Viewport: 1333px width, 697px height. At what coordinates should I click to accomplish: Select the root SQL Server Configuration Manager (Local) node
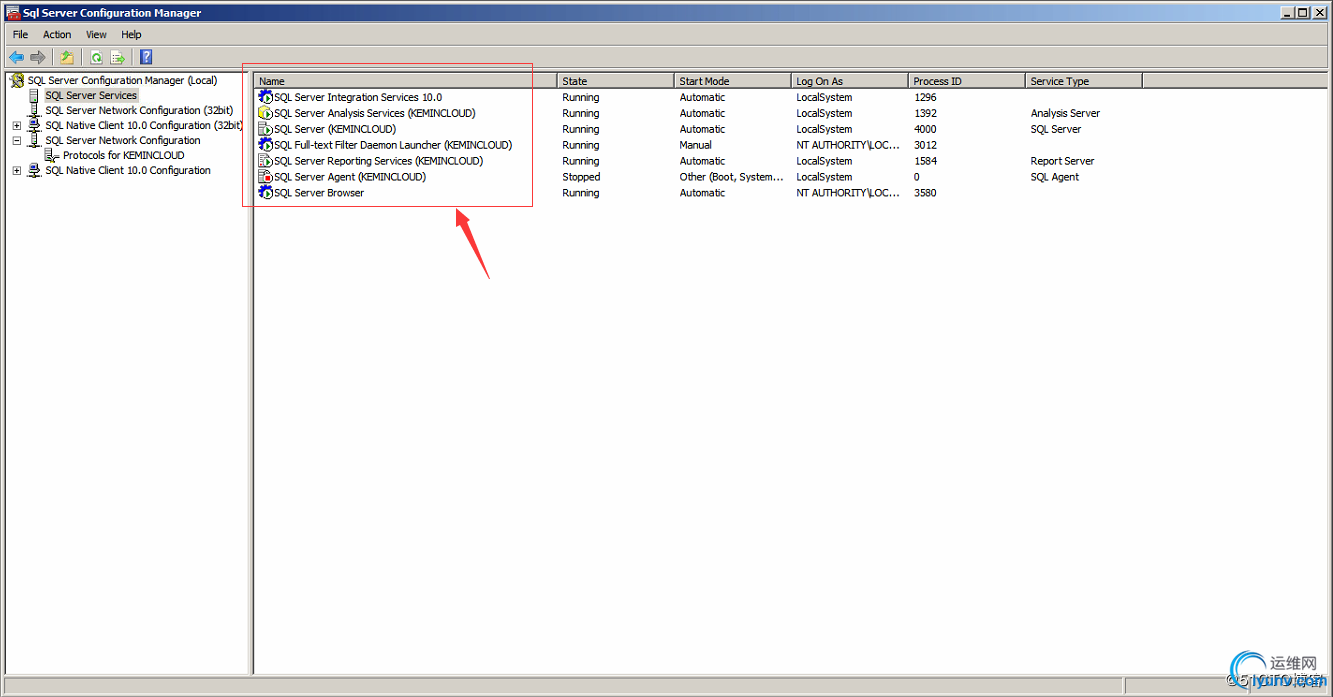(x=122, y=80)
